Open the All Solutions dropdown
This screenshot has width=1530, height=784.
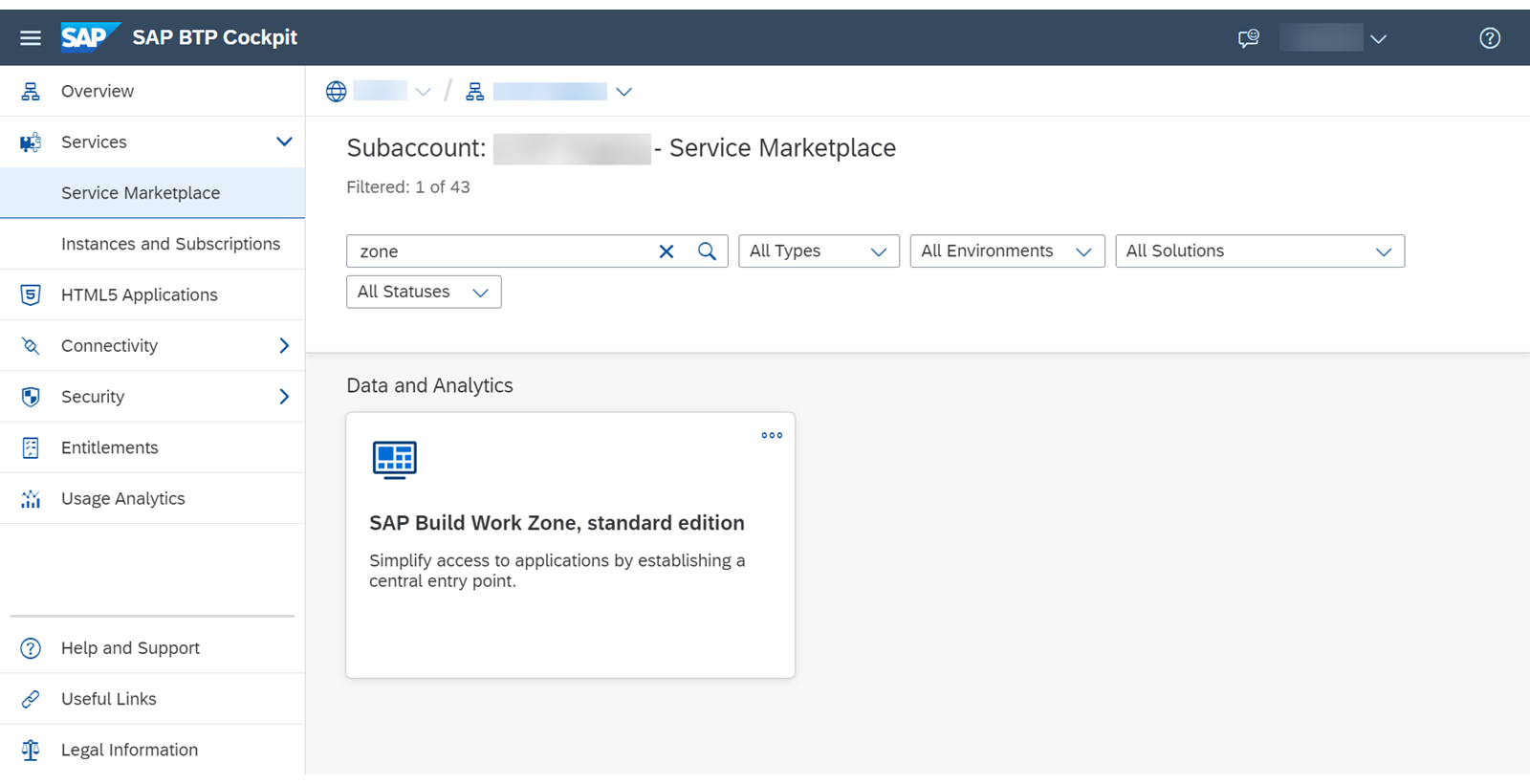coord(1259,251)
